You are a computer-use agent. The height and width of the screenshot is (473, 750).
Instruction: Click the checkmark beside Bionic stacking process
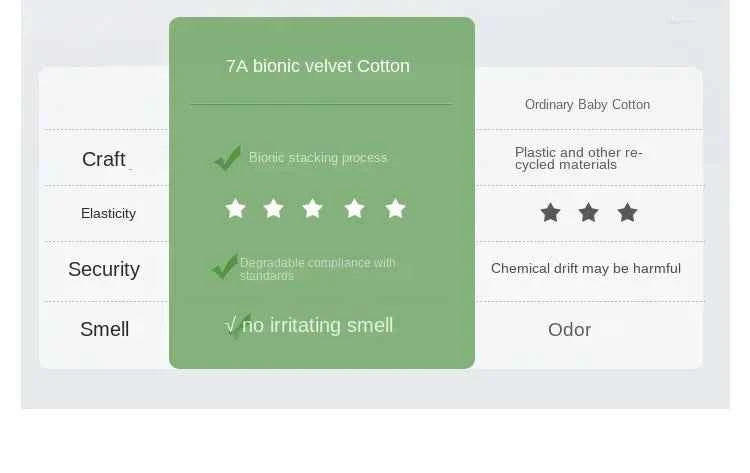tap(227, 158)
